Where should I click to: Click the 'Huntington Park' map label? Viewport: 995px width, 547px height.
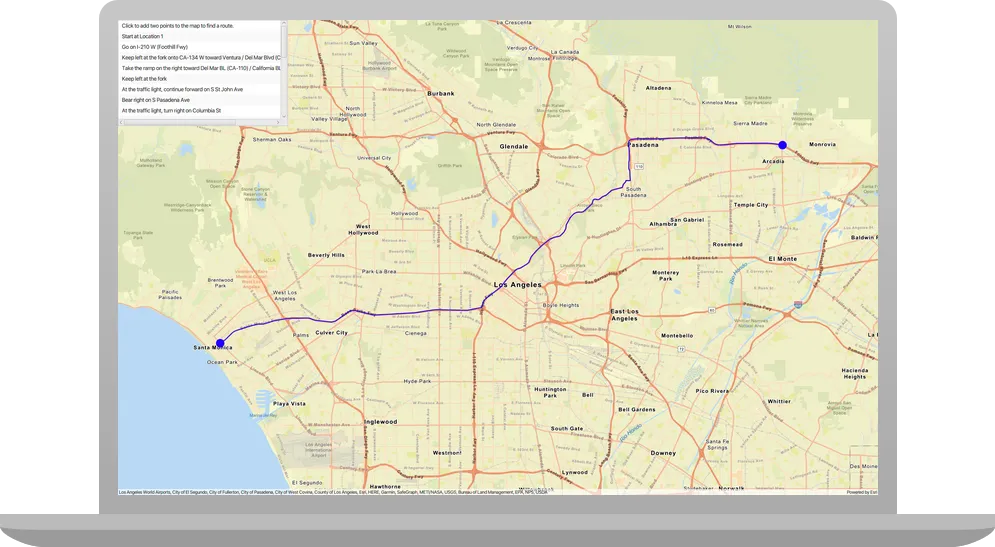(550, 392)
